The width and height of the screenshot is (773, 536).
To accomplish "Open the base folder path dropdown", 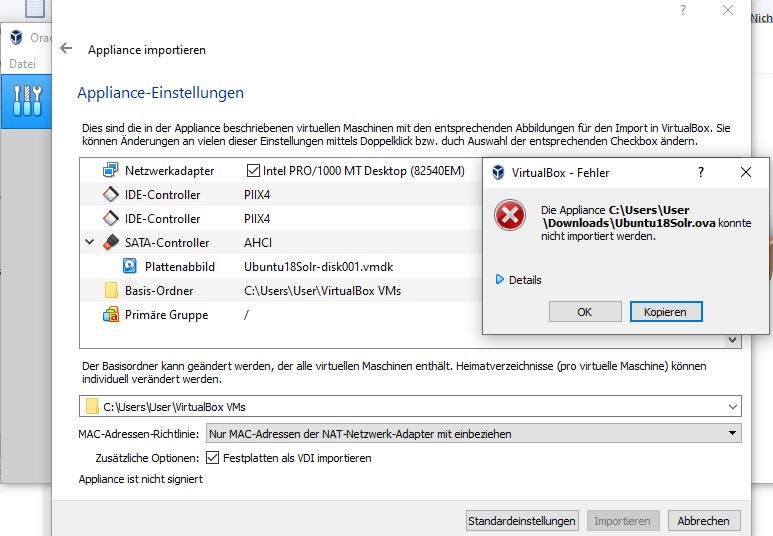I will (x=733, y=406).
